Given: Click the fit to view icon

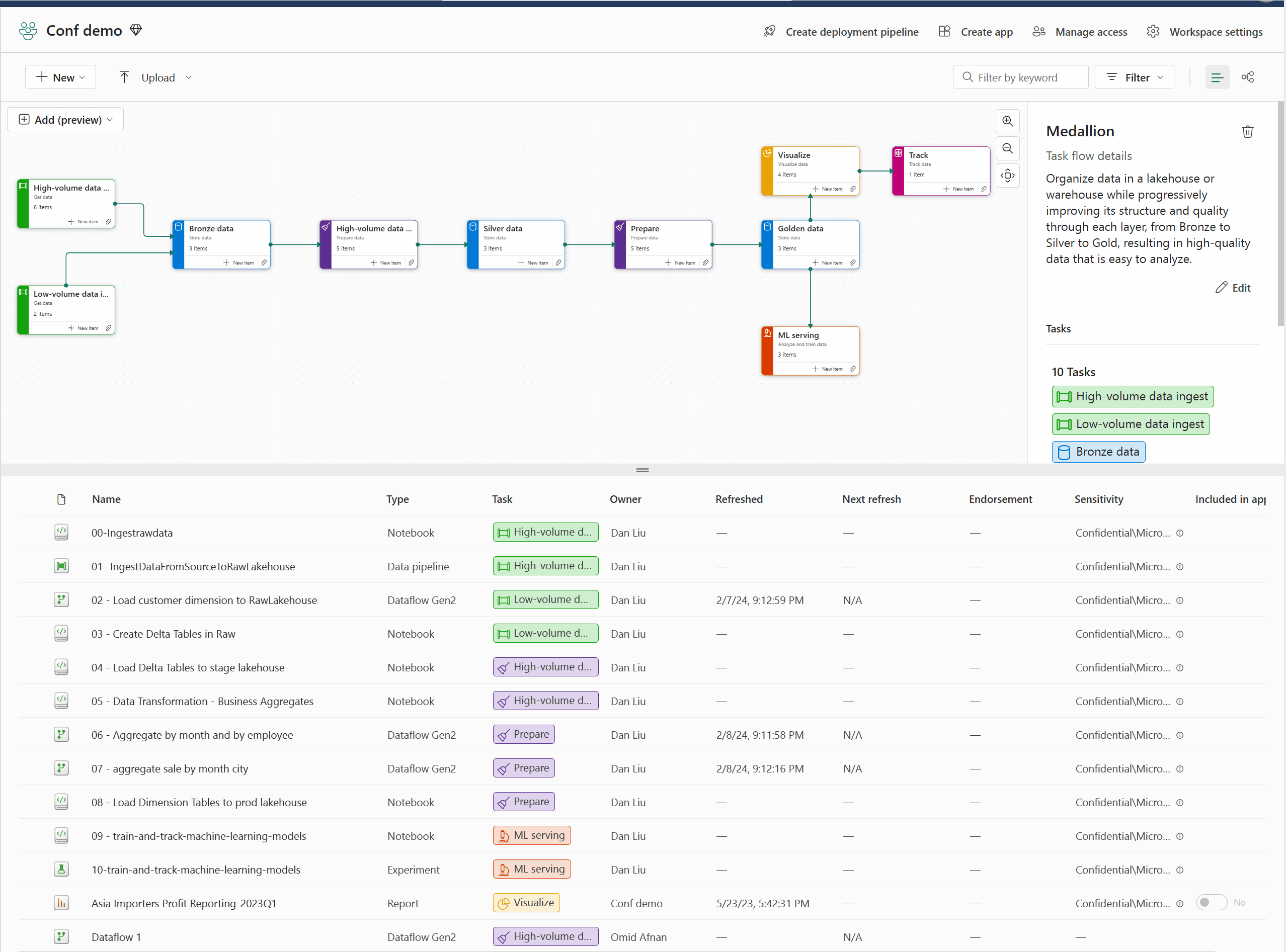Looking at the screenshot, I should click(1007, 176).
